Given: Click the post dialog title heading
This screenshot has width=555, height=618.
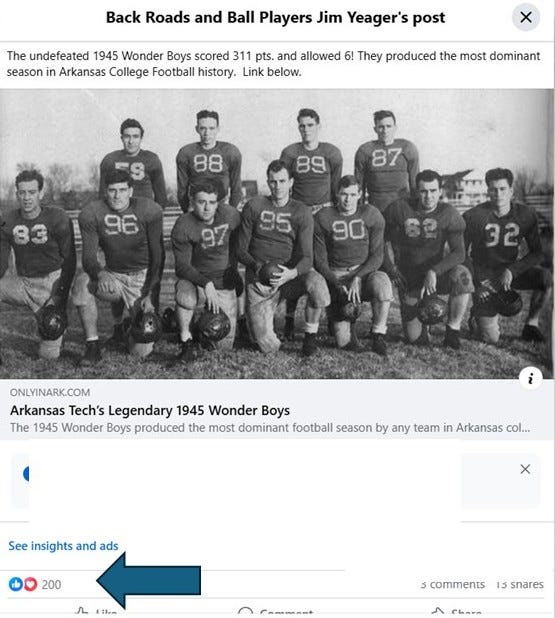Looking at the screenshot, I should pos(276,17).
